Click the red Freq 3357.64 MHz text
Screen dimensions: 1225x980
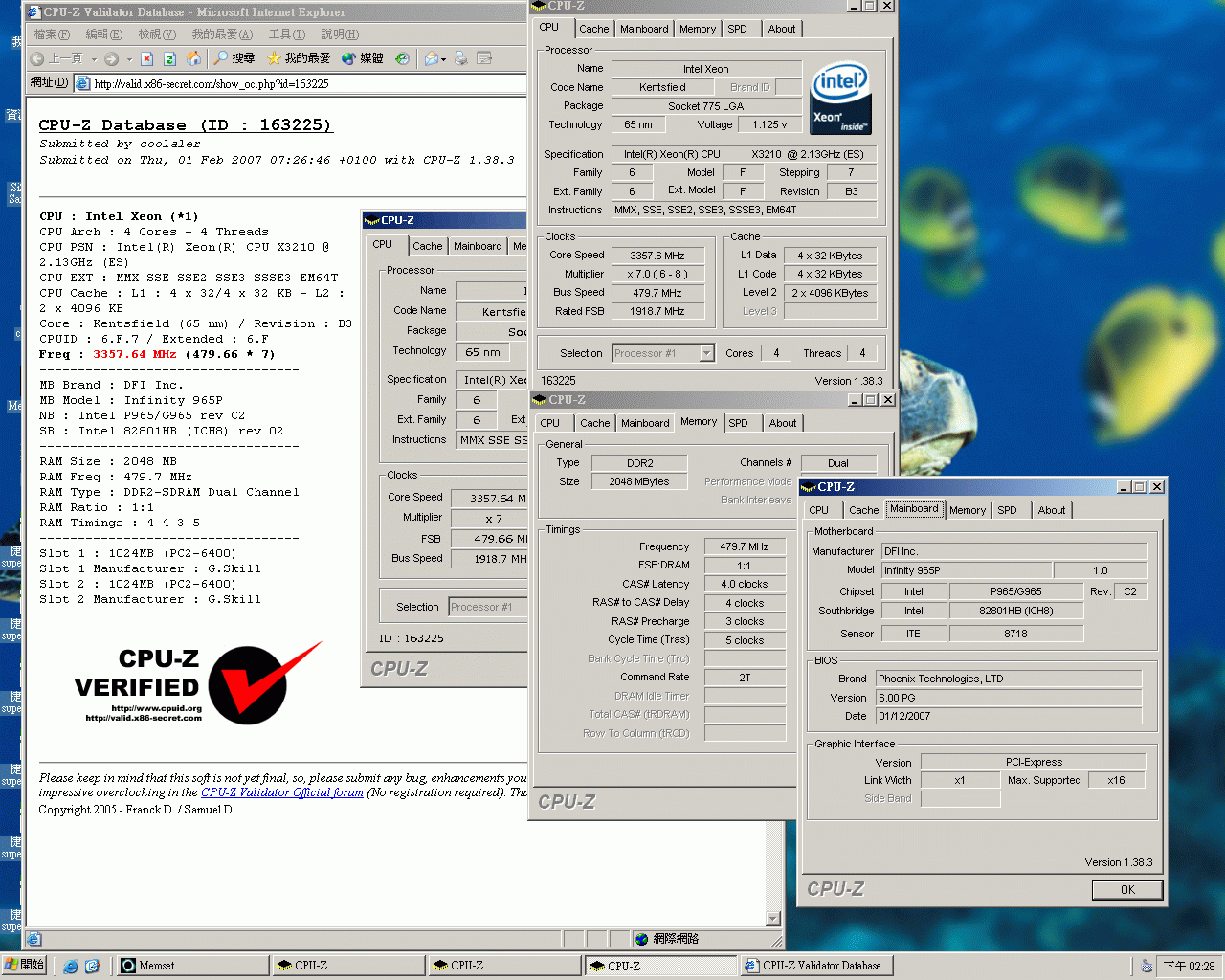[134, 354]
